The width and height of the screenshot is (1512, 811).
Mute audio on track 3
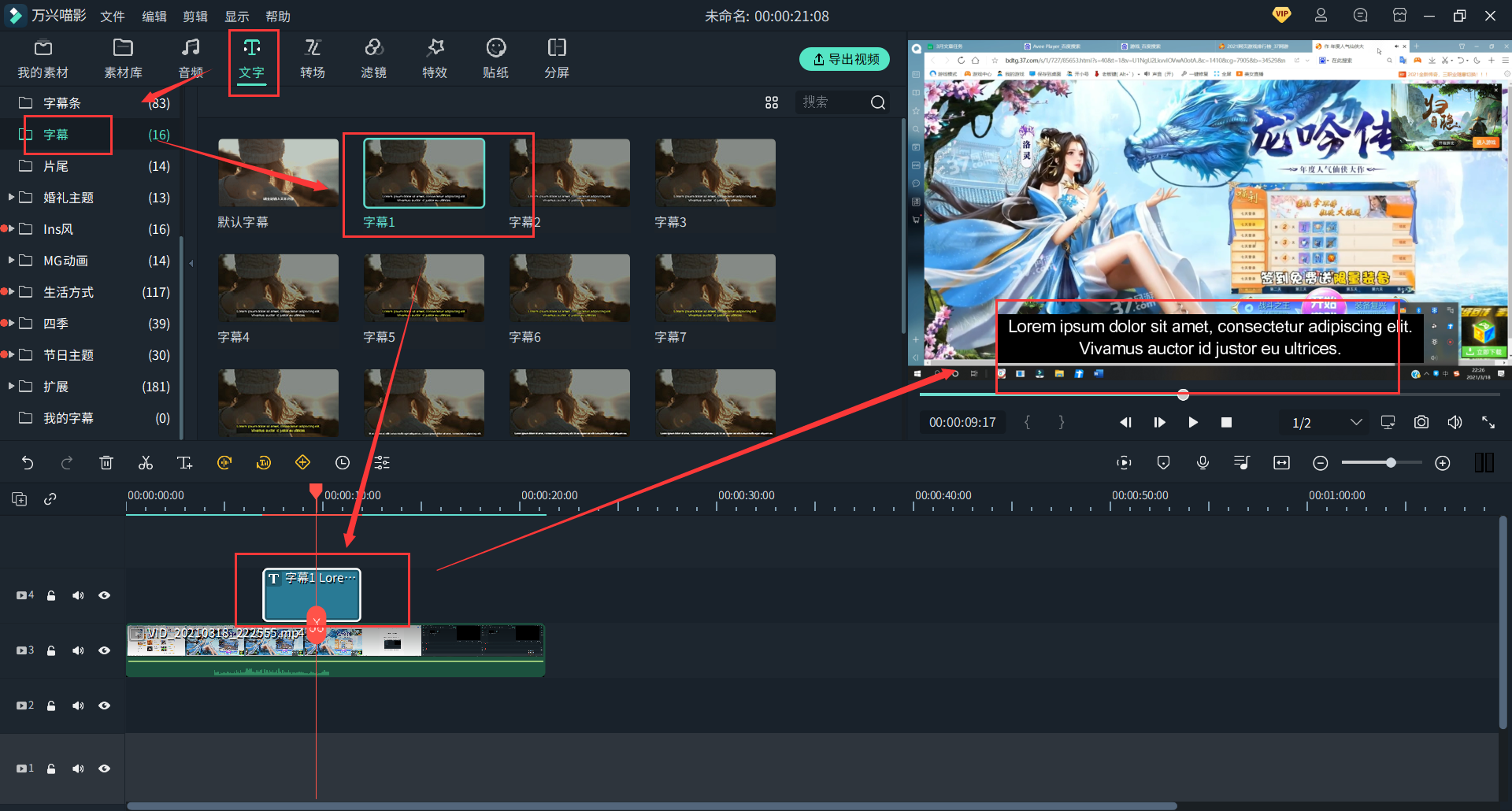78,651
